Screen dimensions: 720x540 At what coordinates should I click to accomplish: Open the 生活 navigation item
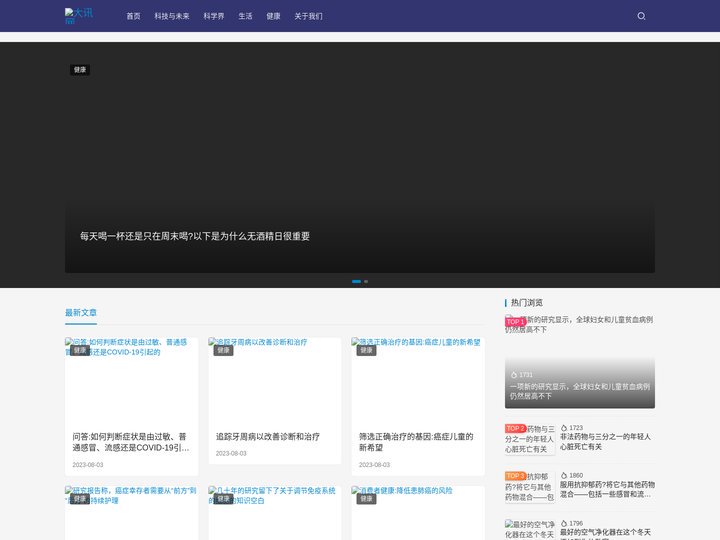245,16
